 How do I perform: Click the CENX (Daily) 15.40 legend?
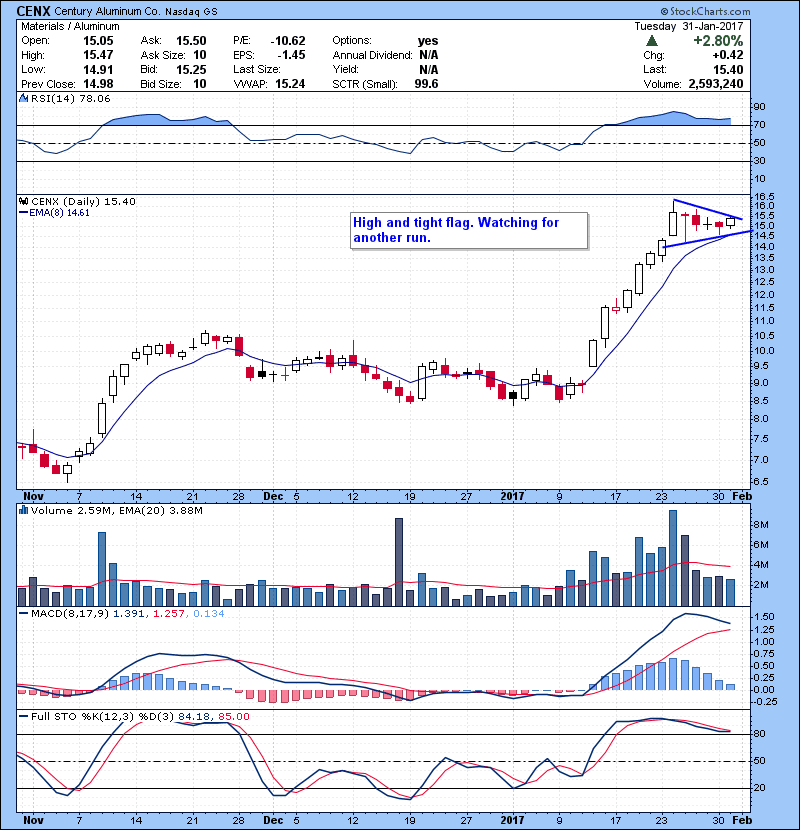point(83,201)
